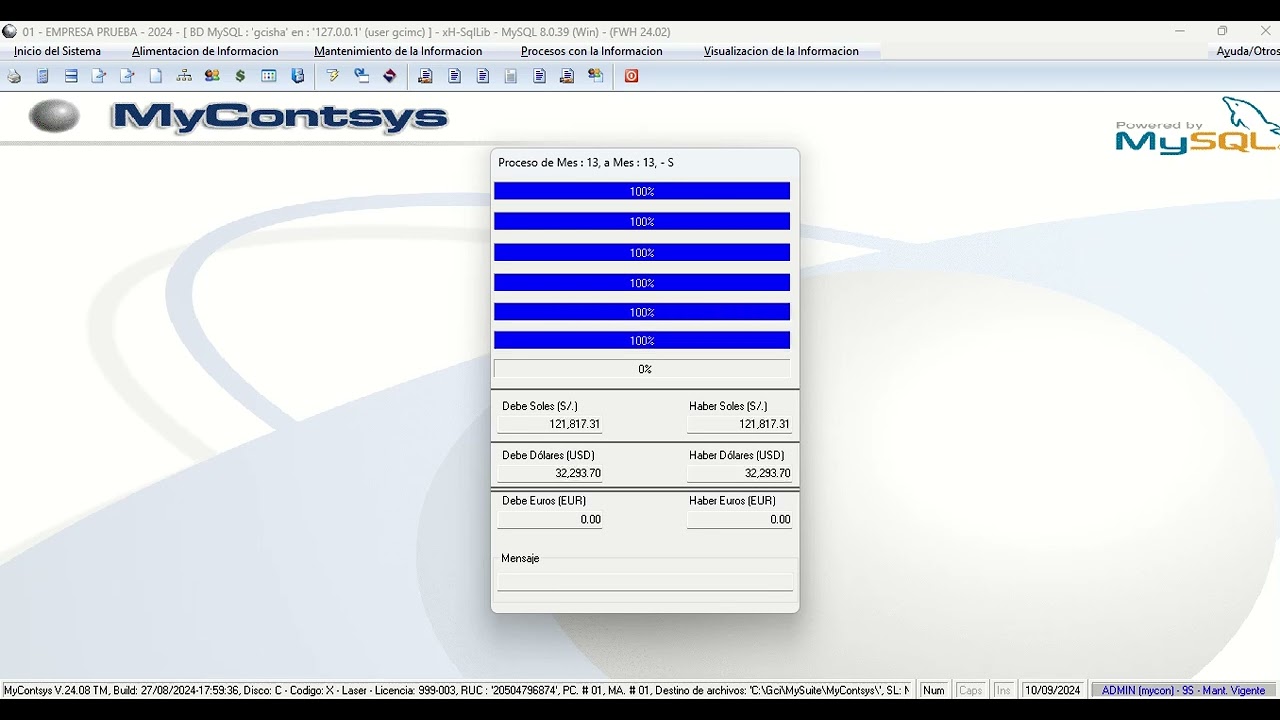Screen dimensions: 1280x720
Task: Click the green dollar sign icon
Action: (x=240, y=76)
